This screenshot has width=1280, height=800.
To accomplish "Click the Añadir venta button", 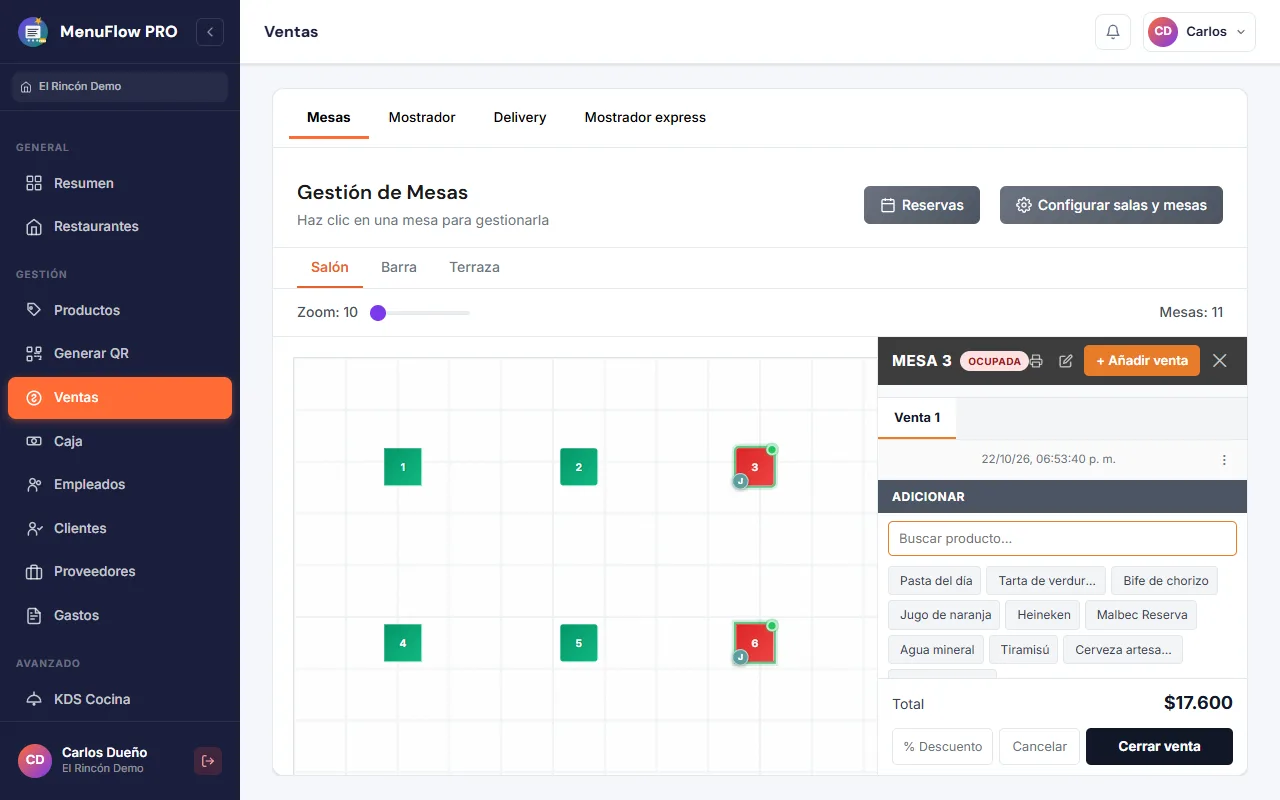I will point(1142,361).
